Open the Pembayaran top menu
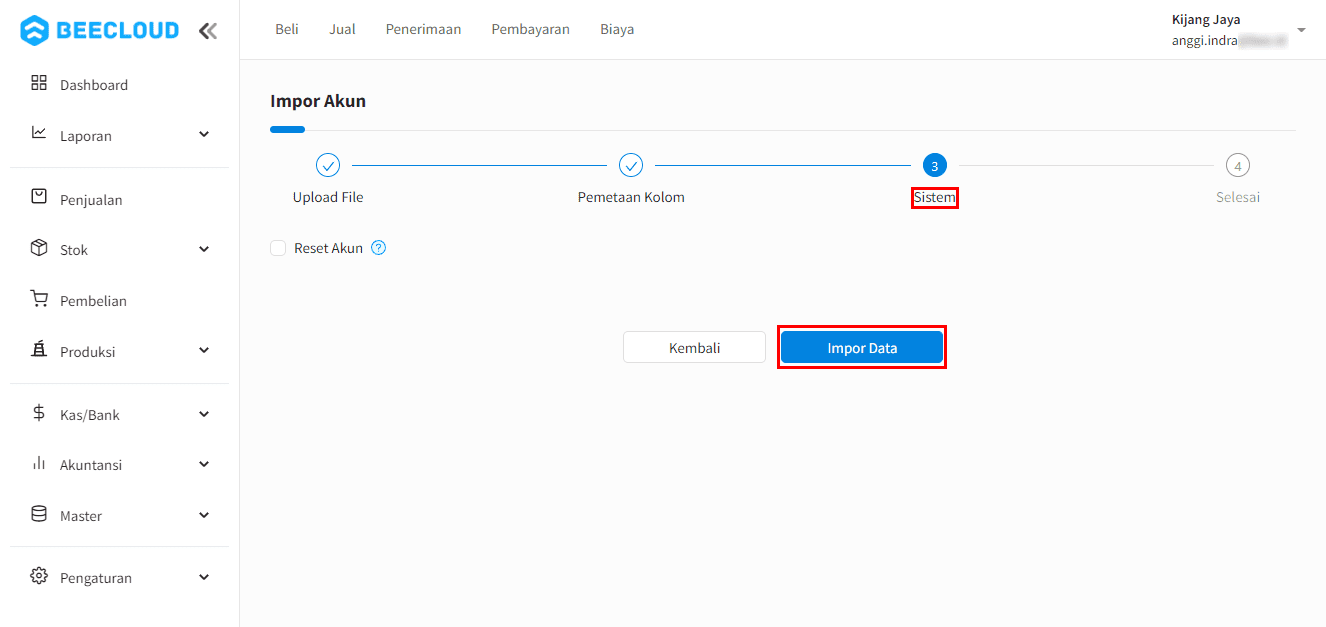 tap(530, 29)
